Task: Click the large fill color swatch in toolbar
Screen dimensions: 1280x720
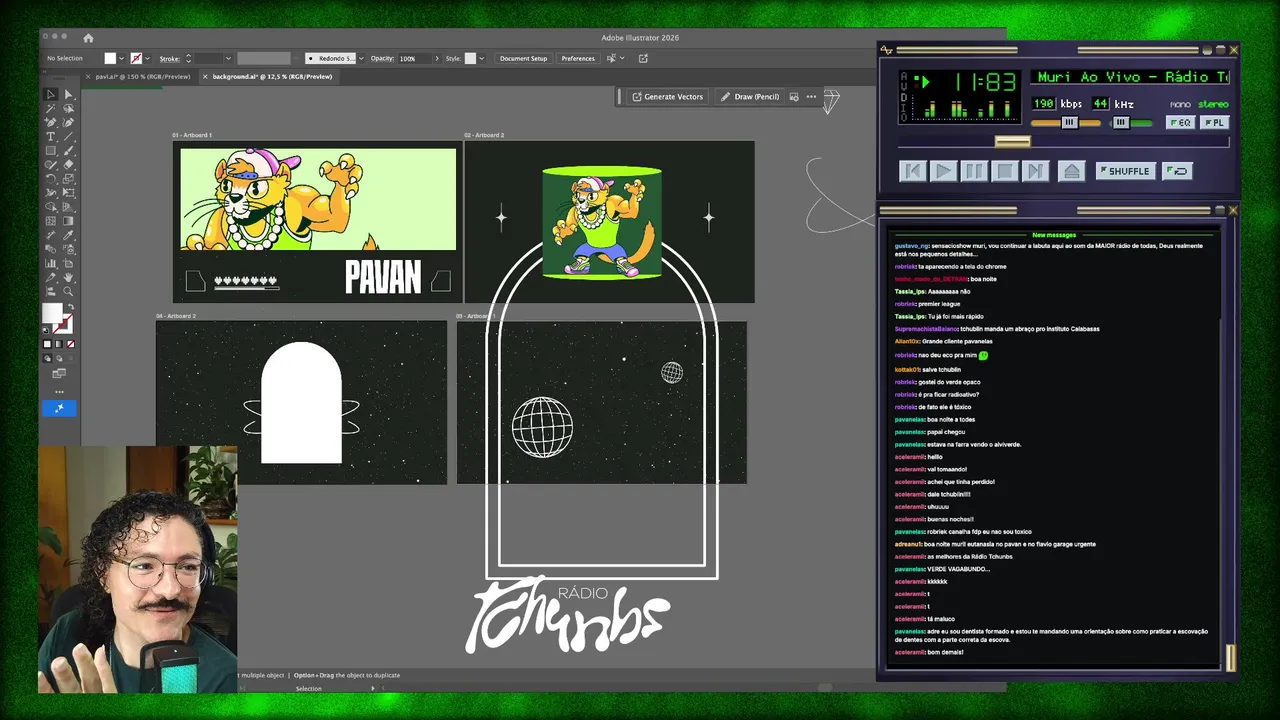Action: pyautogui.click(x=53, y=311)
